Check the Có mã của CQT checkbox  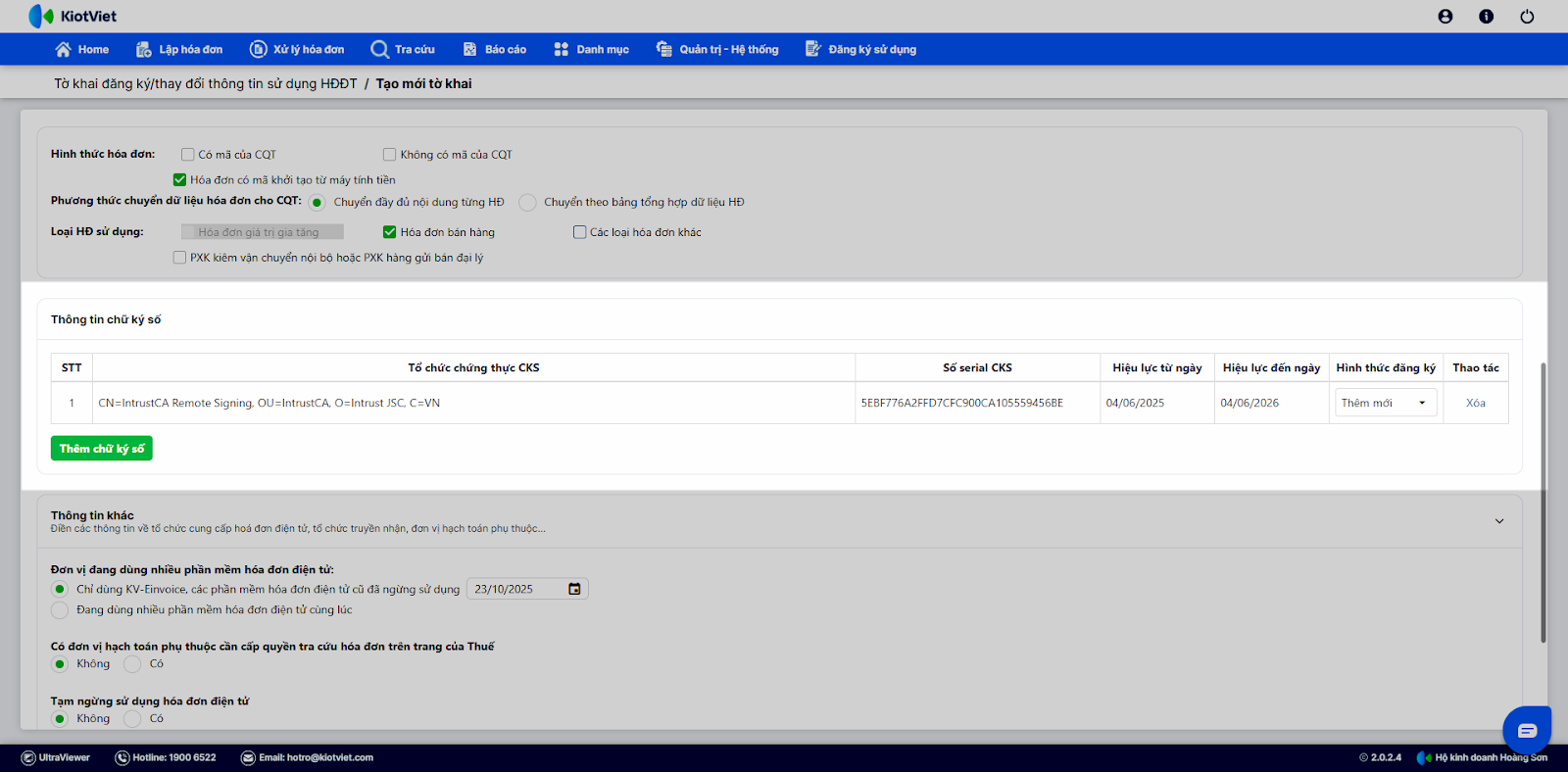point(188,154)
